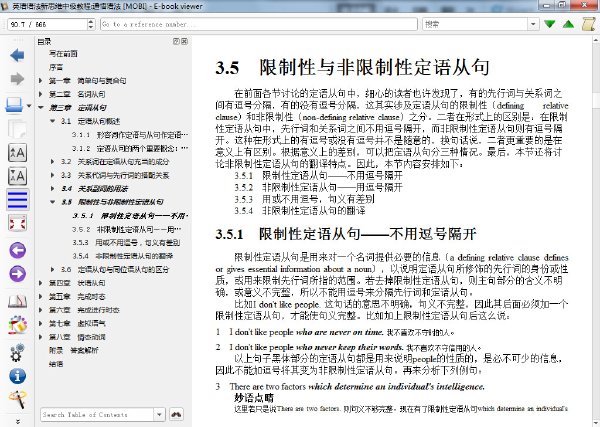Click the position field showing 90.7 / 666
This screenshot has height=427, width=600.
click(47, 24)
